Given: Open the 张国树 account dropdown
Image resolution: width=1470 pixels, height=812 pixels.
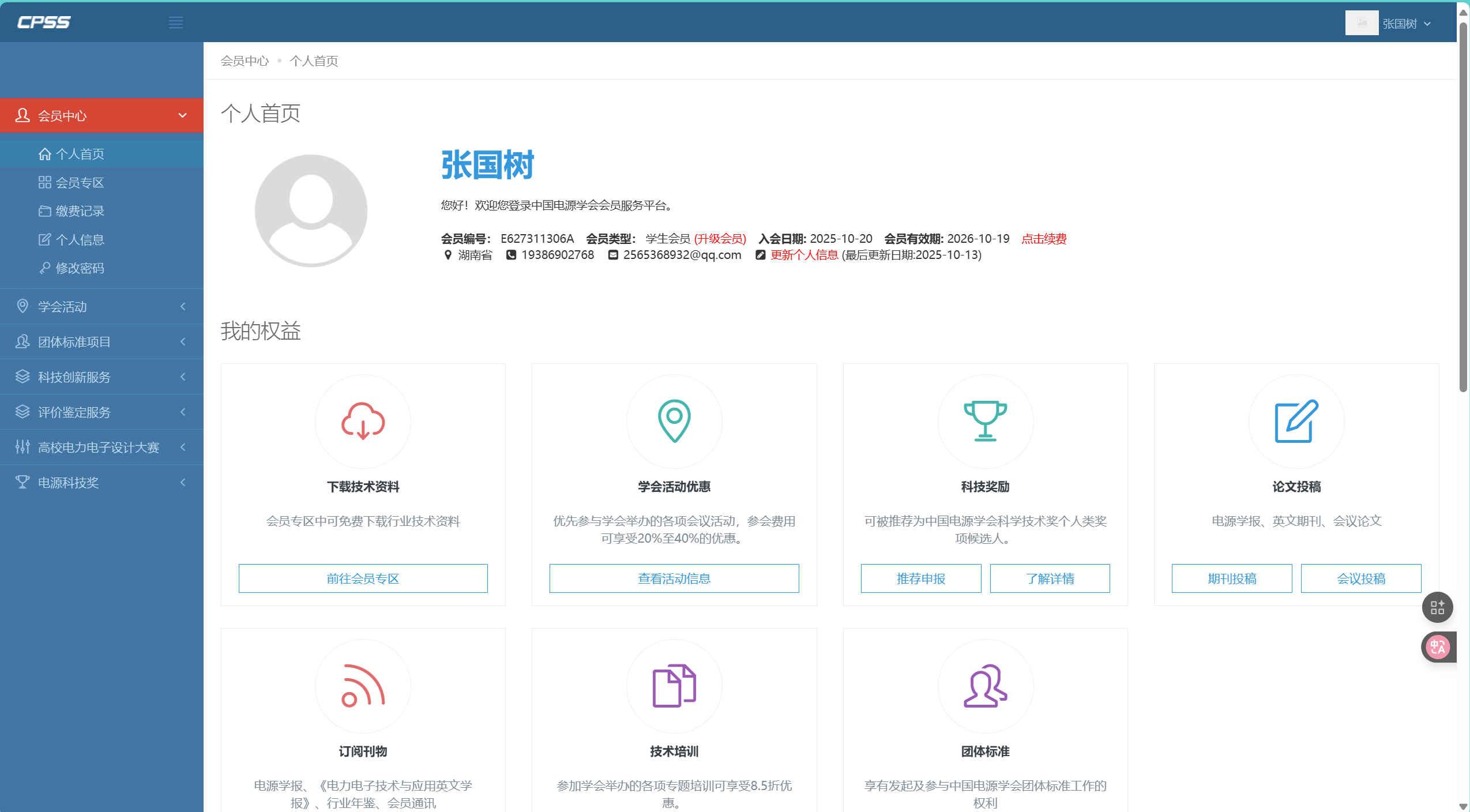Looking at the screenshot, I should (1407, 24).
